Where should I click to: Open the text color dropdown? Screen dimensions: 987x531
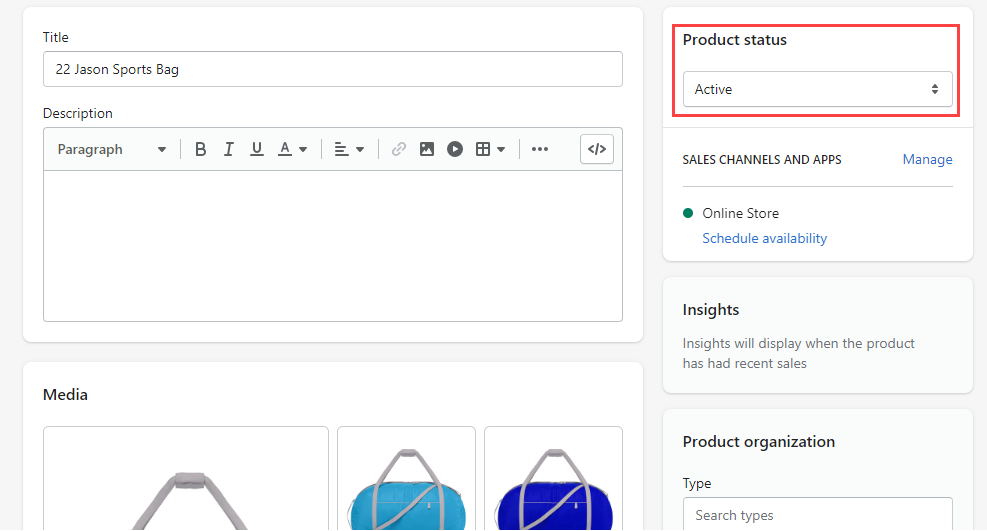292,149
